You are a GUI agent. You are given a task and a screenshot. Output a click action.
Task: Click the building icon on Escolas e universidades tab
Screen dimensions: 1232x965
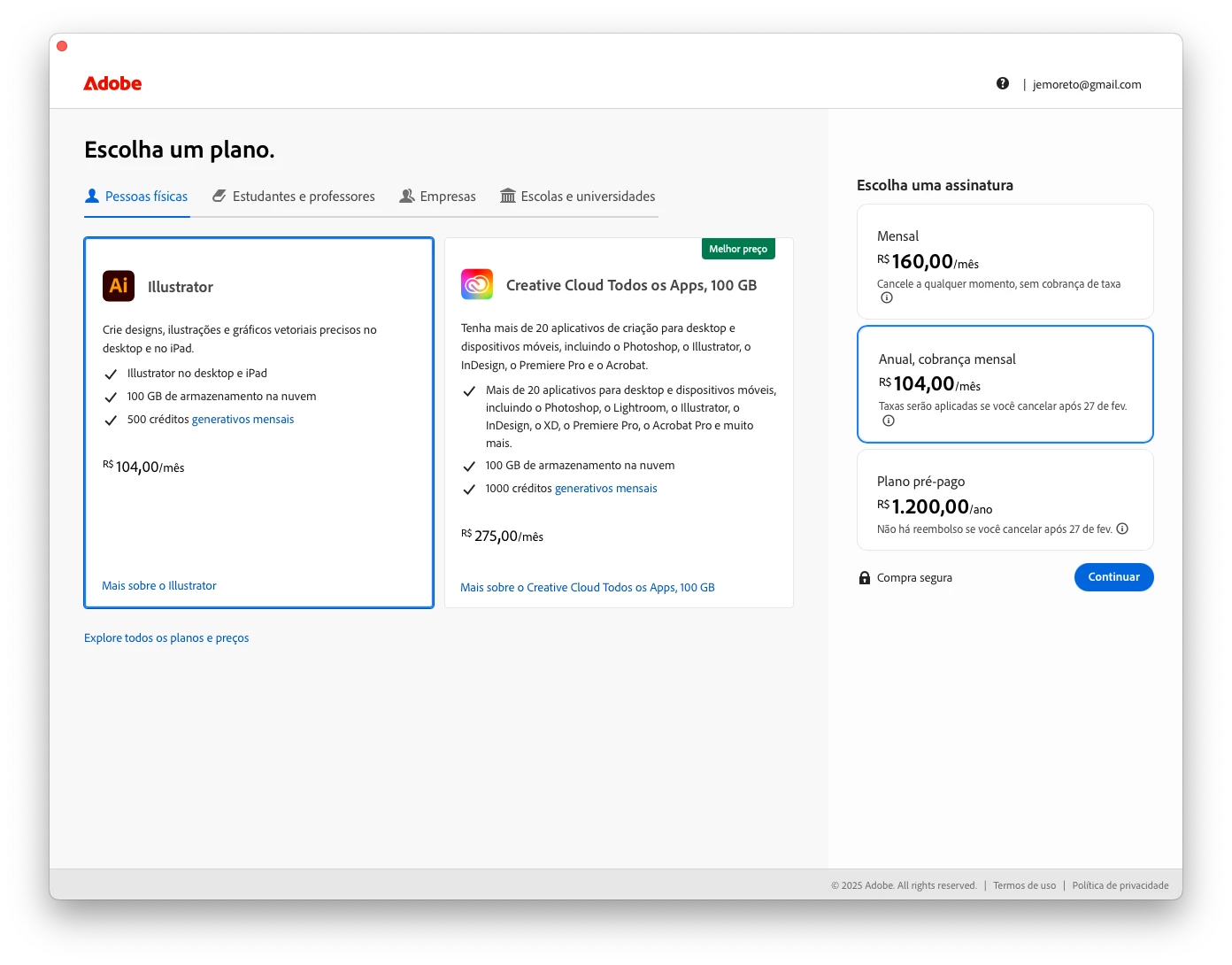tap(508, 196)
